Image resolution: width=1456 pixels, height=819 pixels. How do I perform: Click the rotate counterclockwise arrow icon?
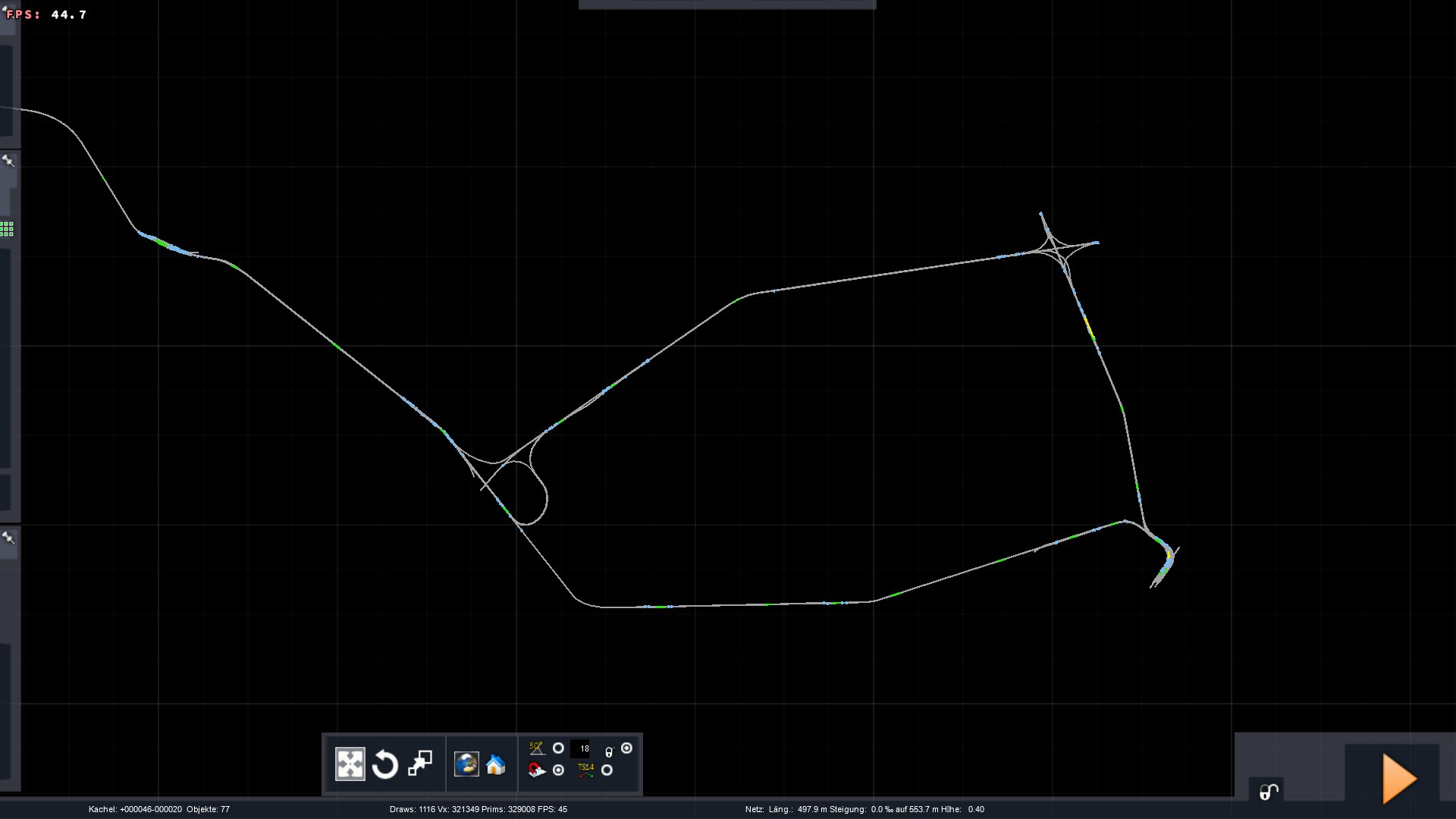pos(385,764)
